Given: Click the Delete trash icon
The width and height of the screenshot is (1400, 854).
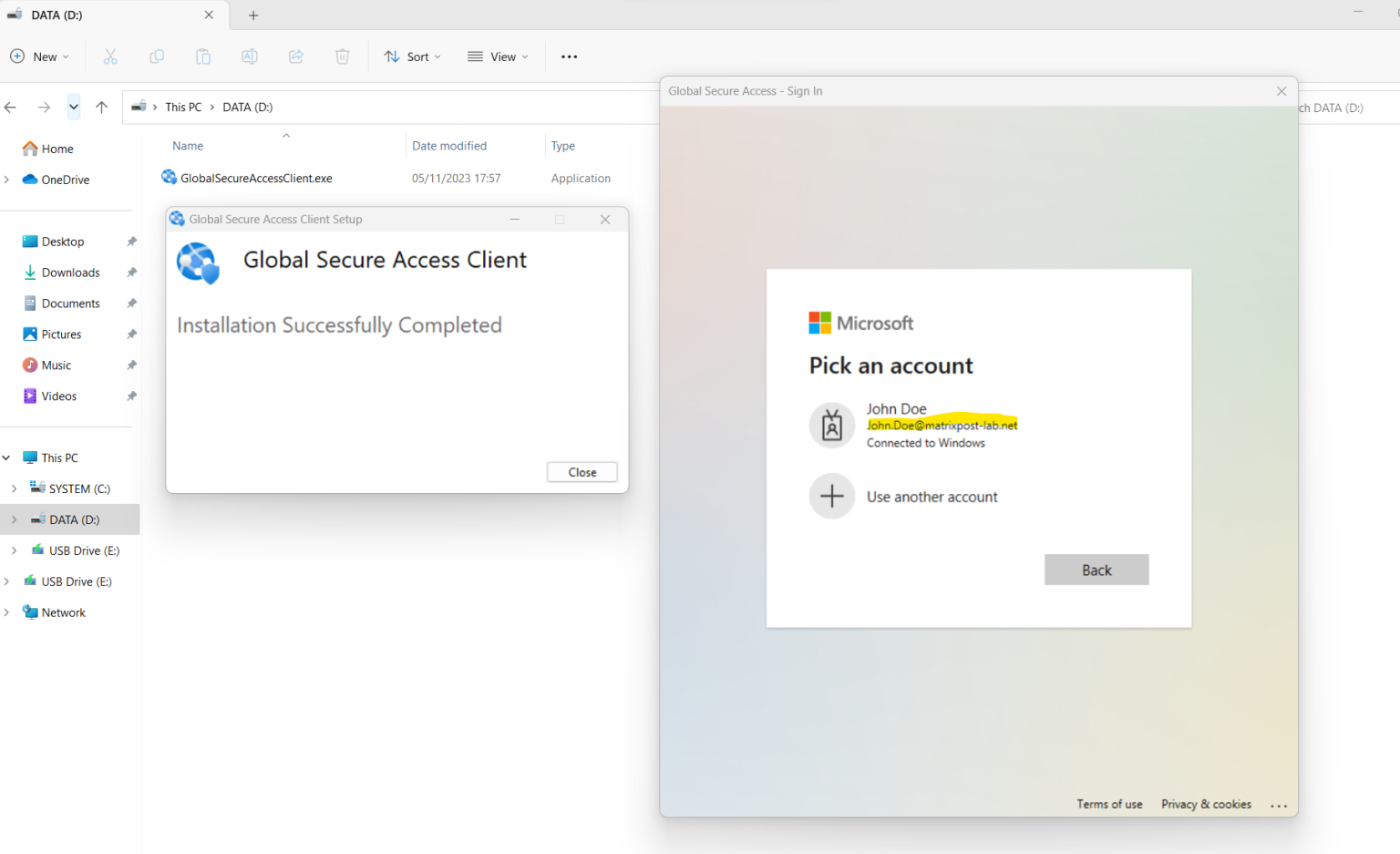Looking at the screenshot, I should tap(342, 57).
